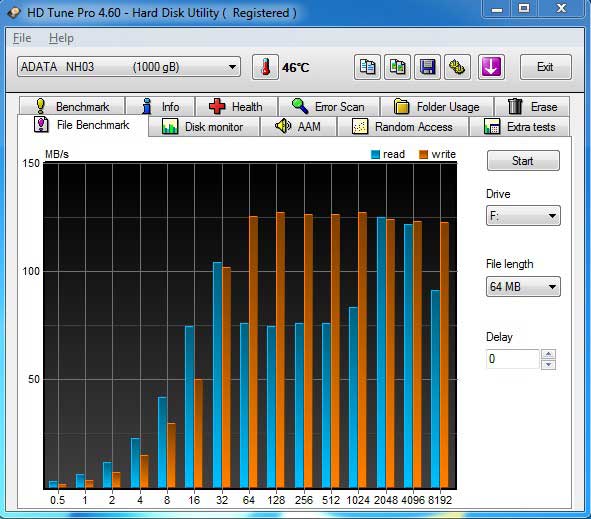
Task: Increase Delay value with up arrow
Action: pyautogui.click(x=548, y=354)
